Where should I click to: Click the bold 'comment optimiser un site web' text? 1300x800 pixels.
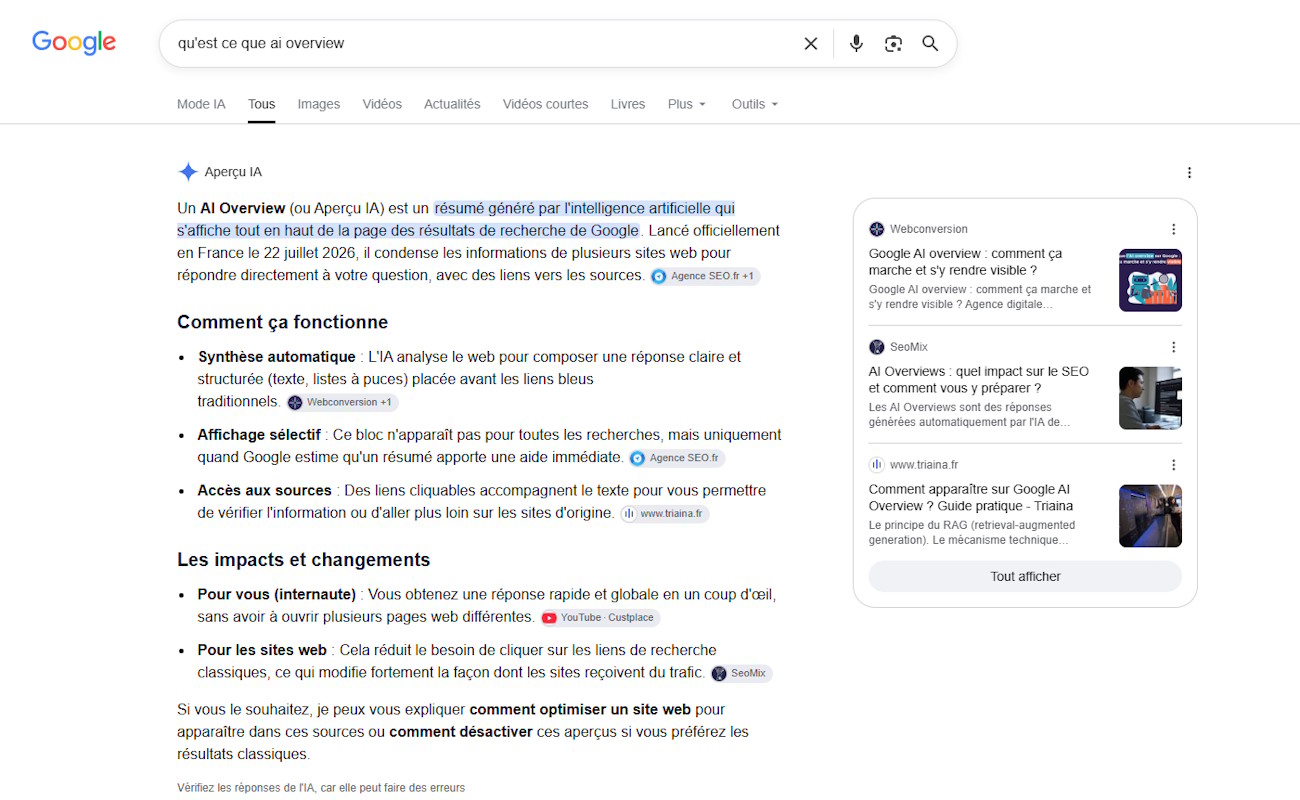click(580, 710)
